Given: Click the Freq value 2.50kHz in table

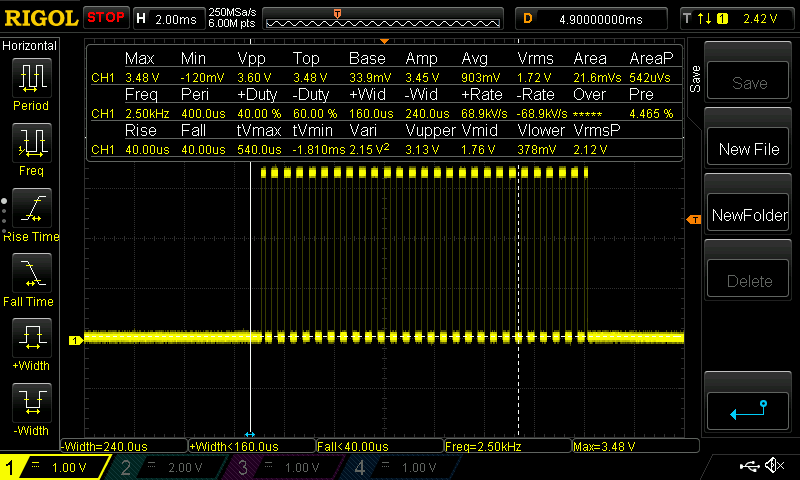Looking at the screenshot, I should pyautogui.click(x=147, y=114).
